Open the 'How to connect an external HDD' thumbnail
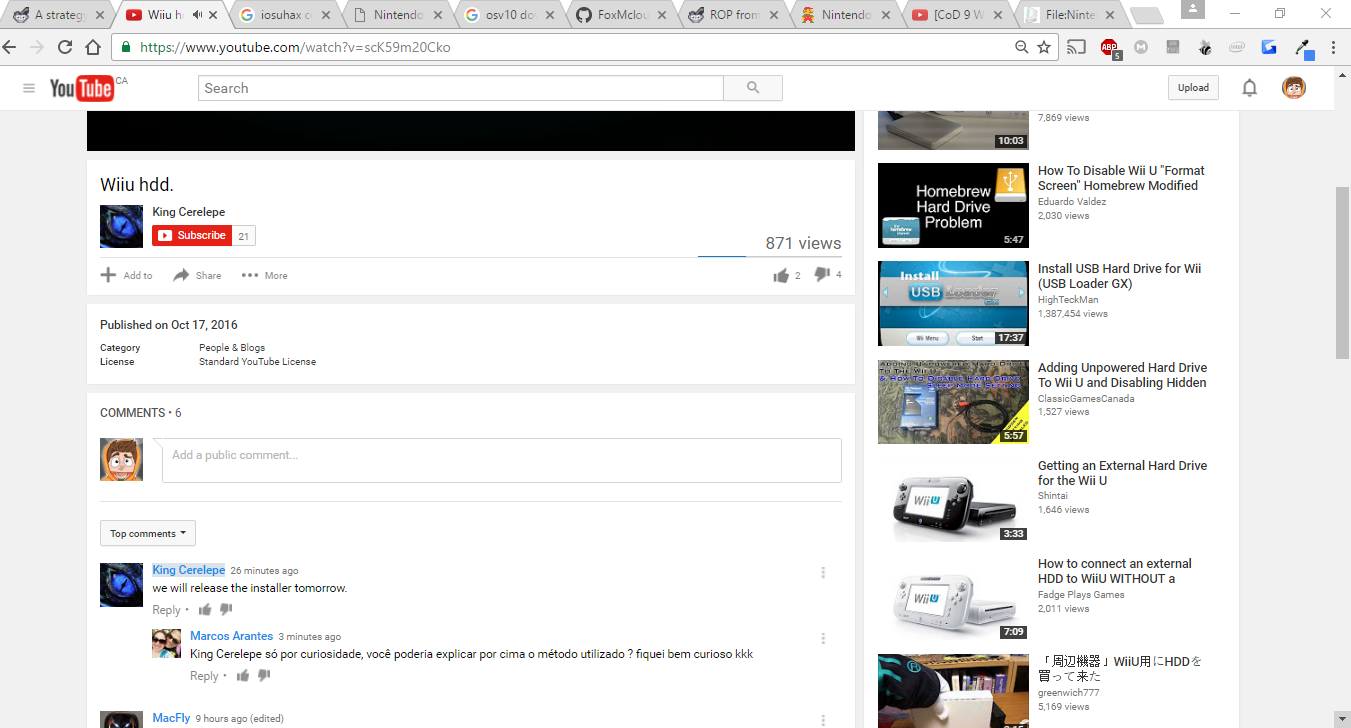 click(x=953, y=599)
